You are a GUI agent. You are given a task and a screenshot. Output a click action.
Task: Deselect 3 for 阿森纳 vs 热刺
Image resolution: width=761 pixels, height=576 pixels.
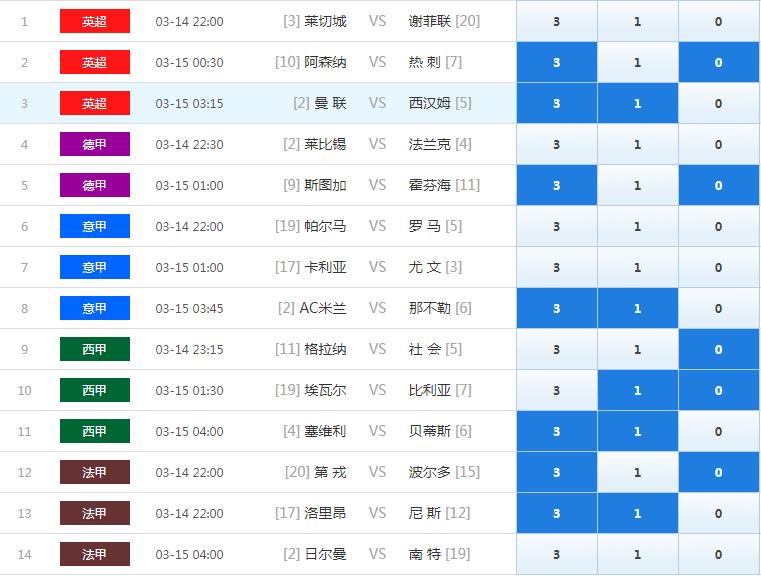pos(557,62)
